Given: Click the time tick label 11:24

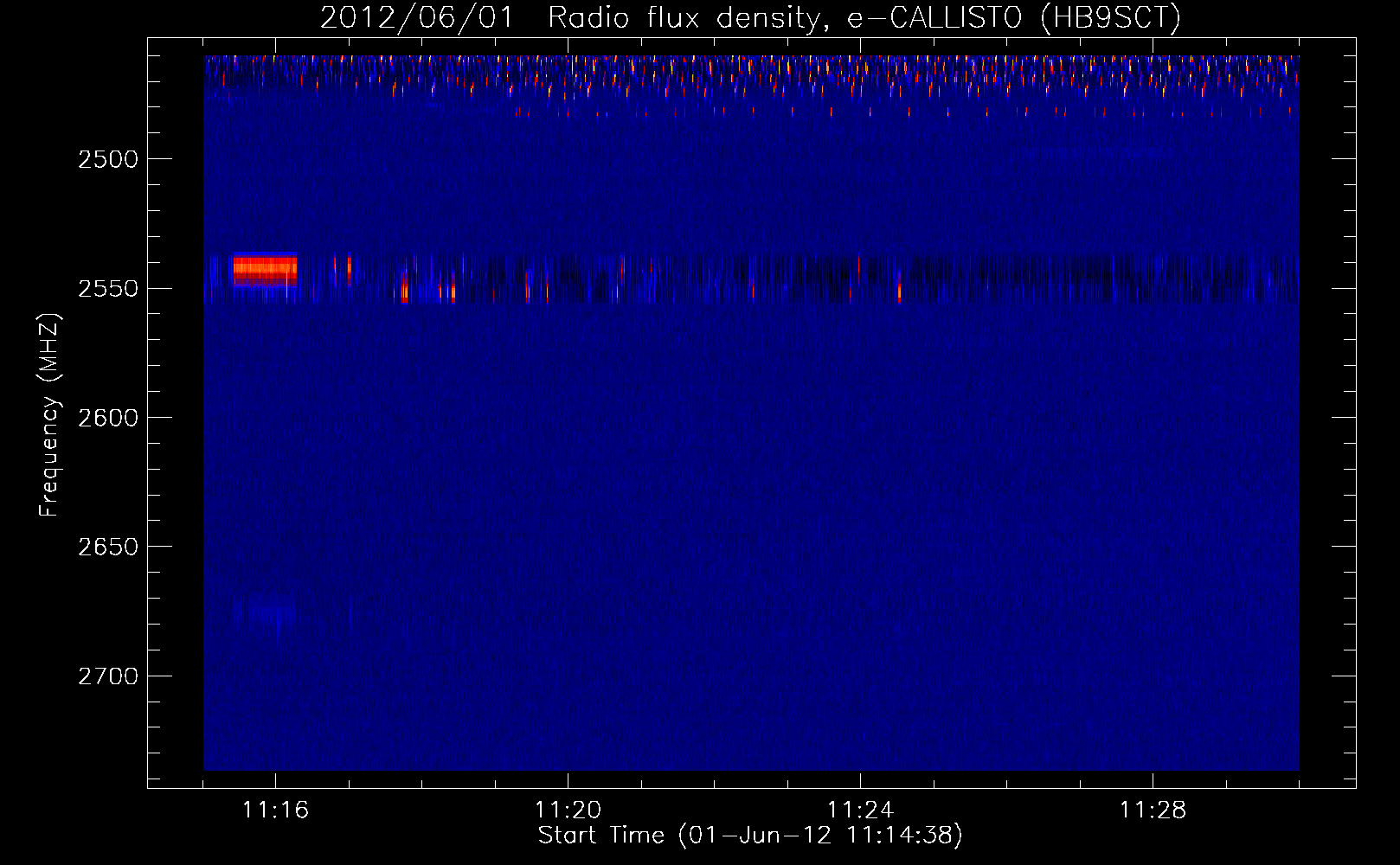Looking at the screenshot, I should [860, 811].
